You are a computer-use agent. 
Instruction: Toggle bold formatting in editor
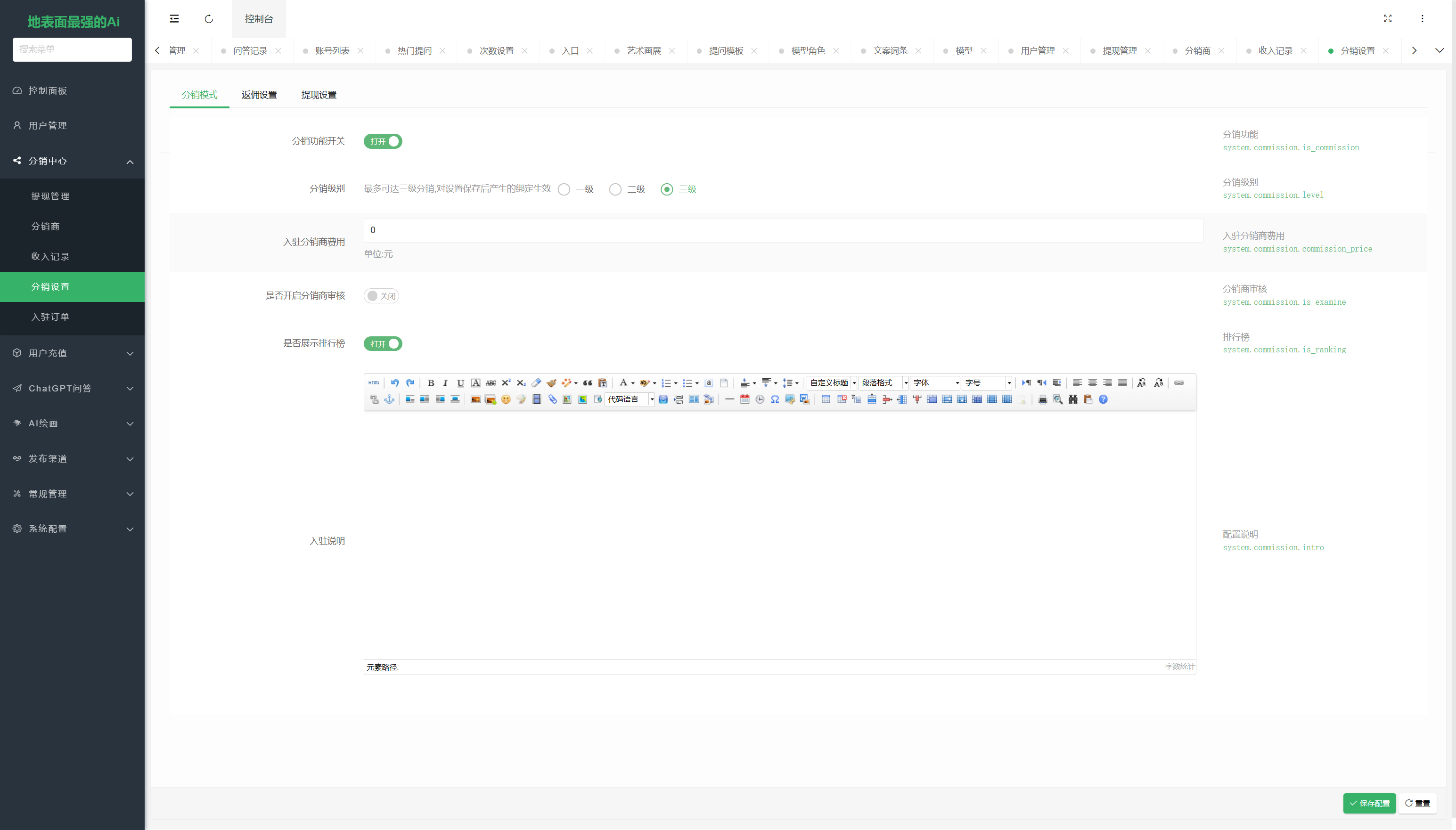[431, 383]
